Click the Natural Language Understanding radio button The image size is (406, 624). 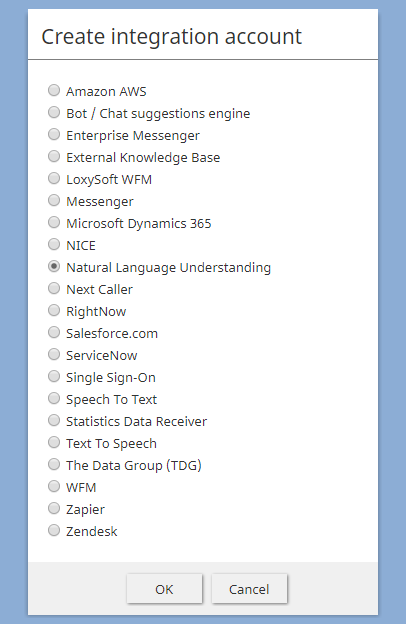tap(54, 266)
